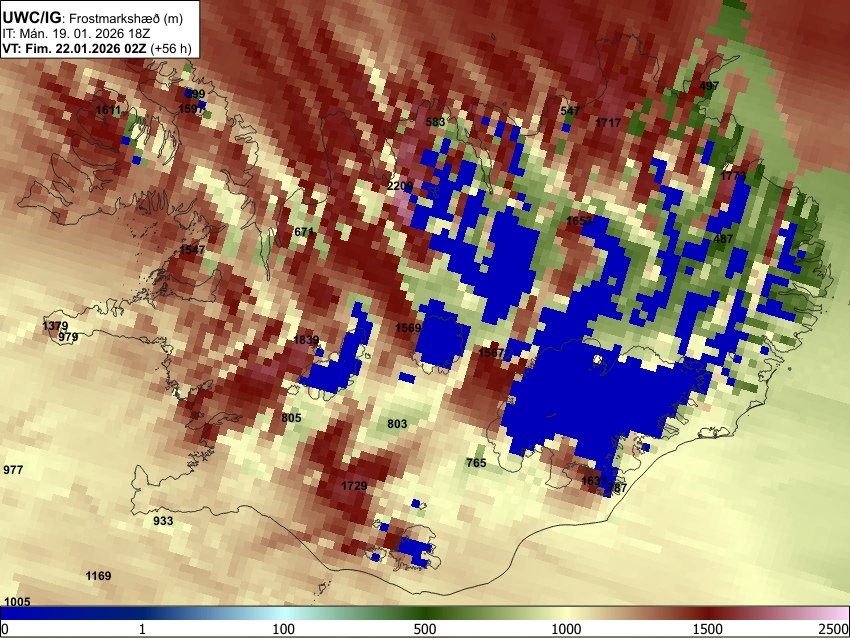The width and height of the screenshot is (850, 638).
Task: Click the legend label 2500
Action: point(835,629)
